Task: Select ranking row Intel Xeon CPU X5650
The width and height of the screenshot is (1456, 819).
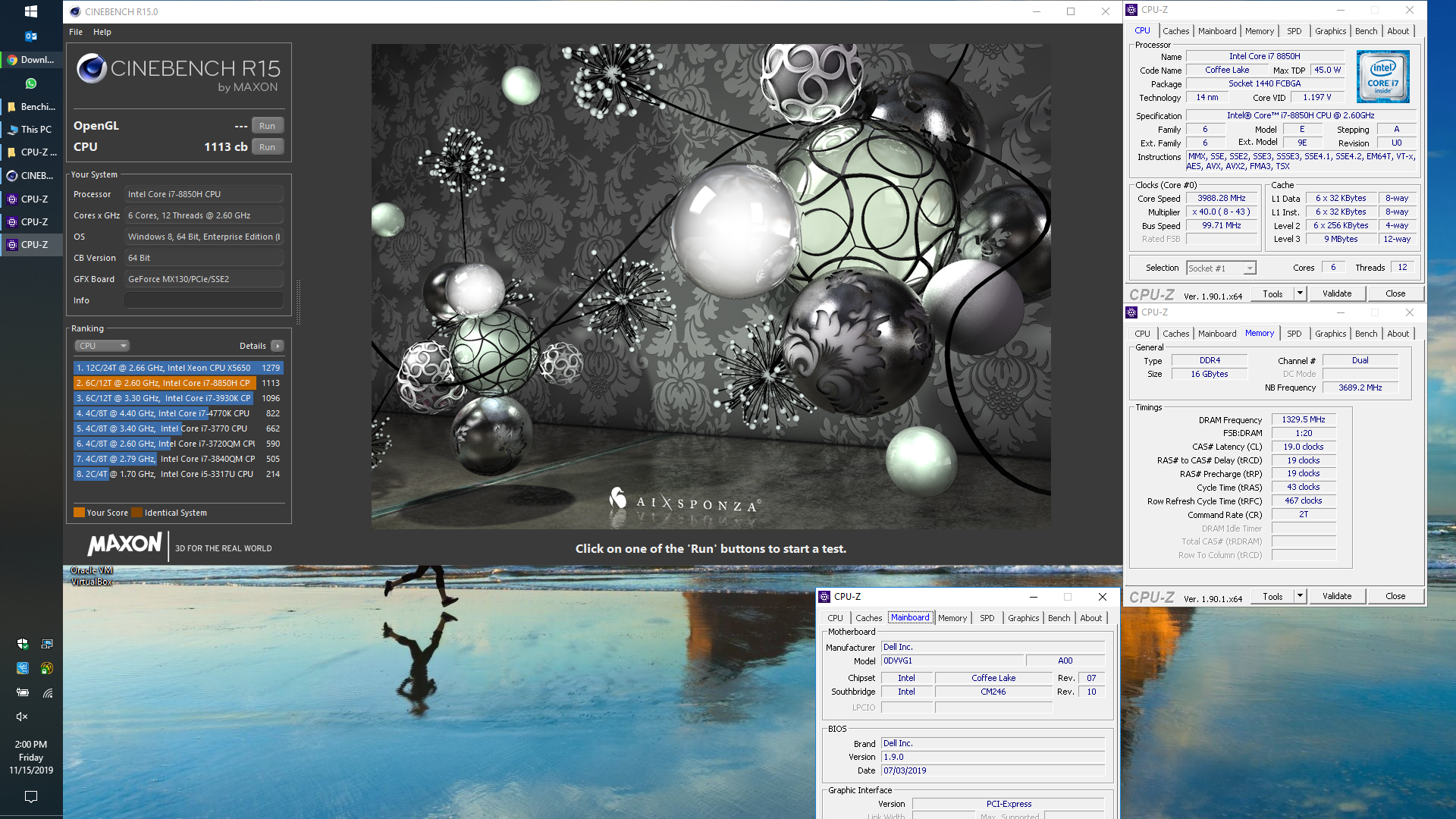Action: (178, 368)
